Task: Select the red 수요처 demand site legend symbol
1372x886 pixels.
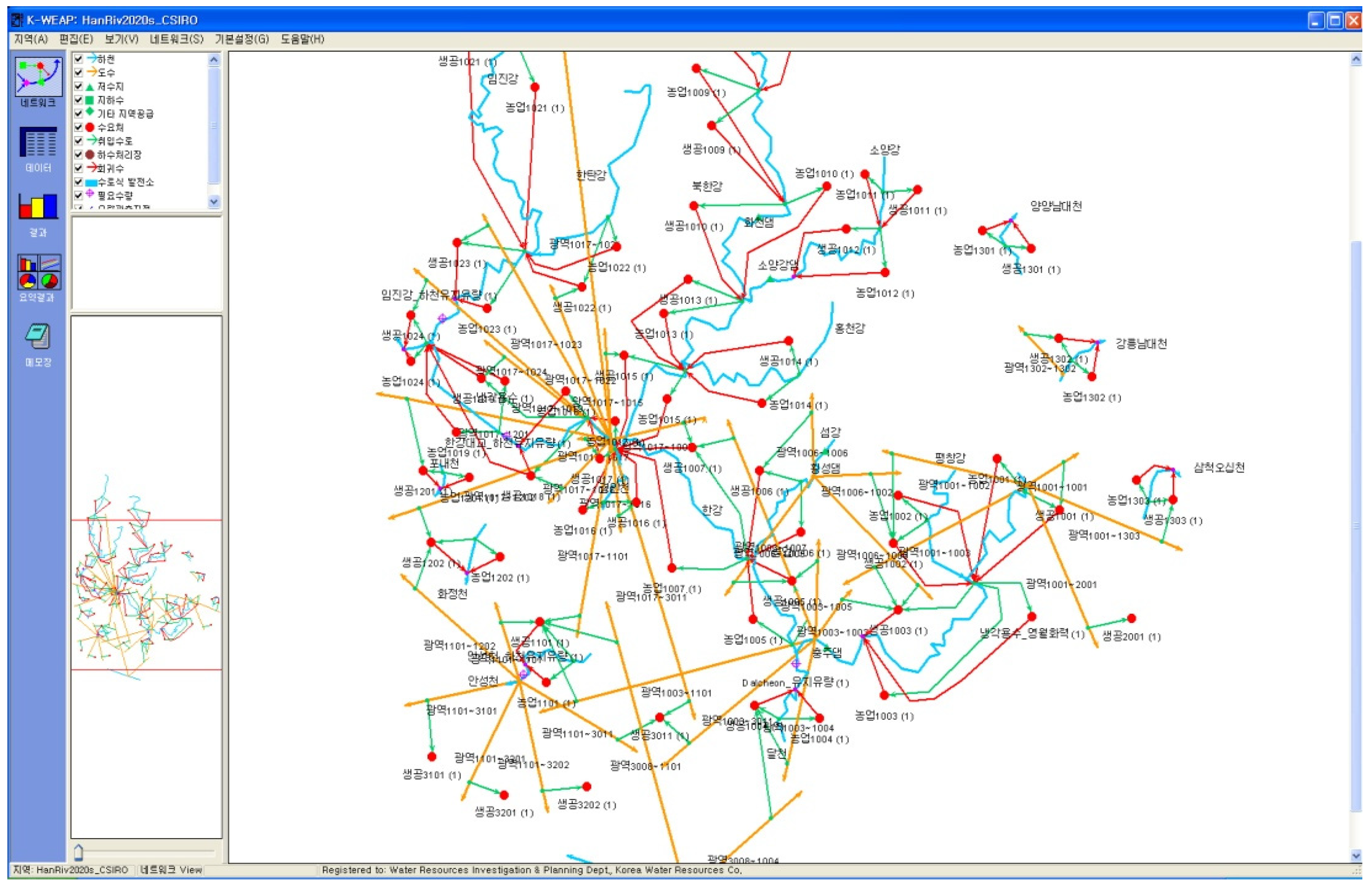Action: click(x=90, y=127)
